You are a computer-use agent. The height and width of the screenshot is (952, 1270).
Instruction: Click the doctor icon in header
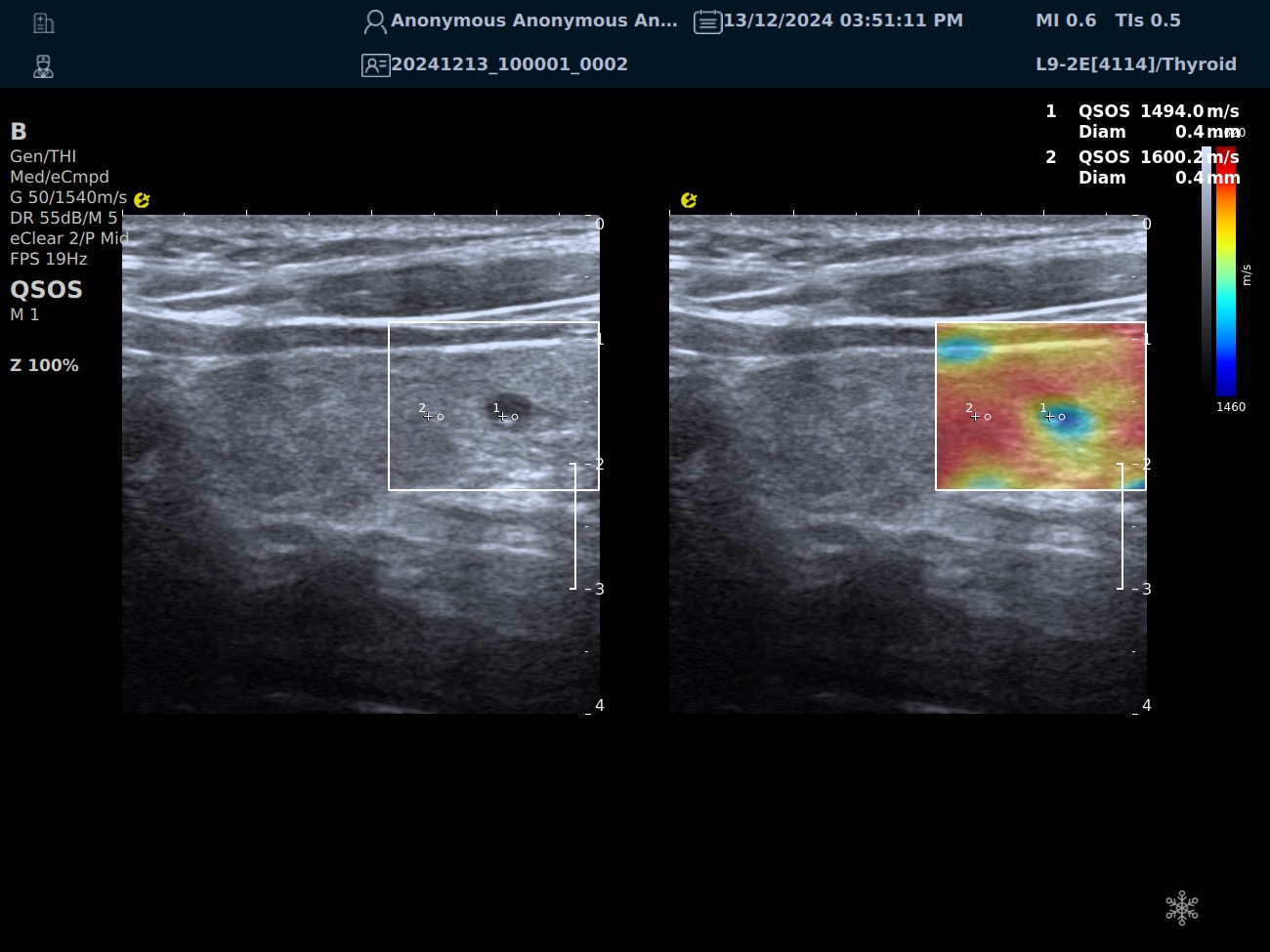pyautogui.click(x=43, y=66)
